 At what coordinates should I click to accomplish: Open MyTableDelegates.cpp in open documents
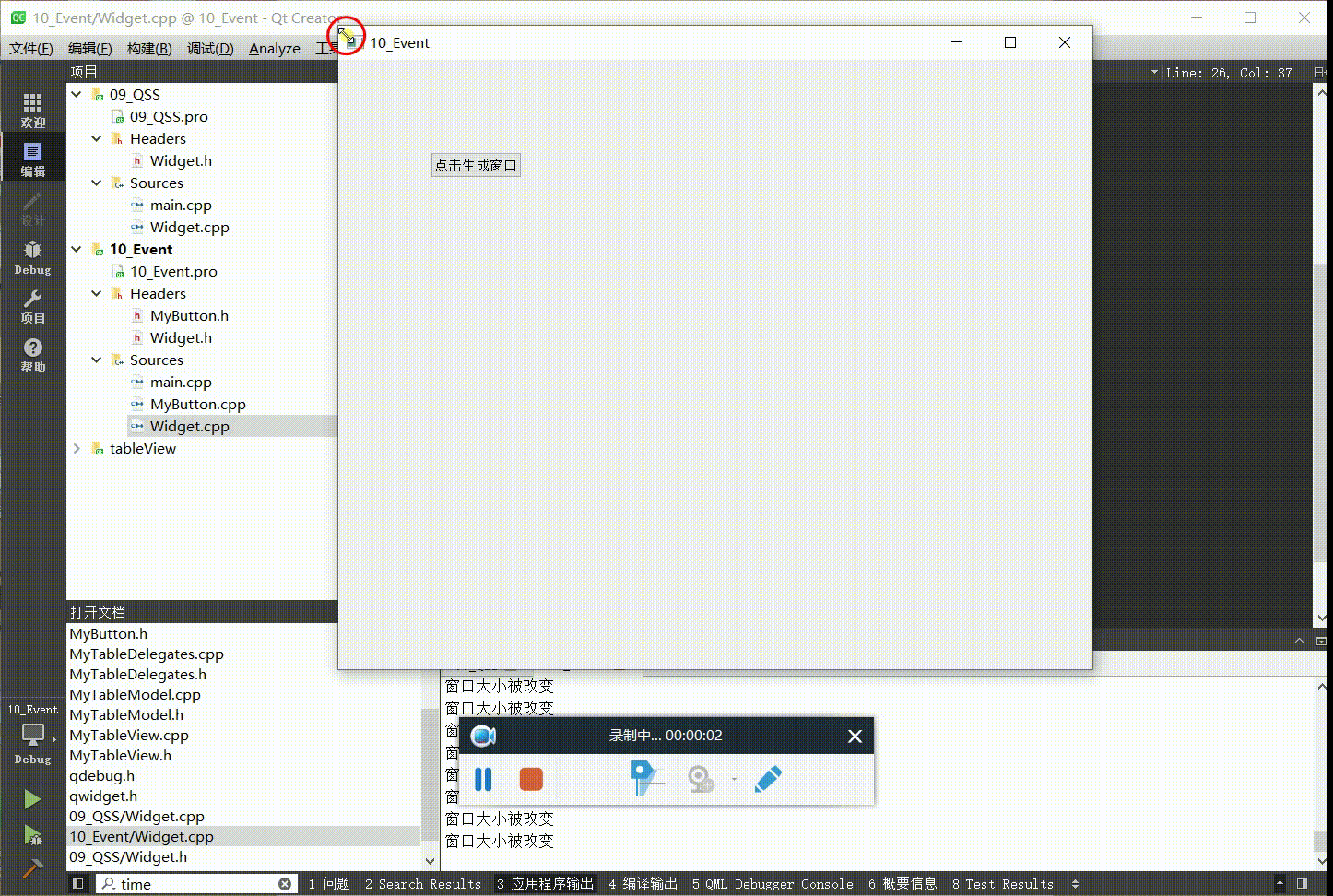pyautogui.click(x=147, y=654)
